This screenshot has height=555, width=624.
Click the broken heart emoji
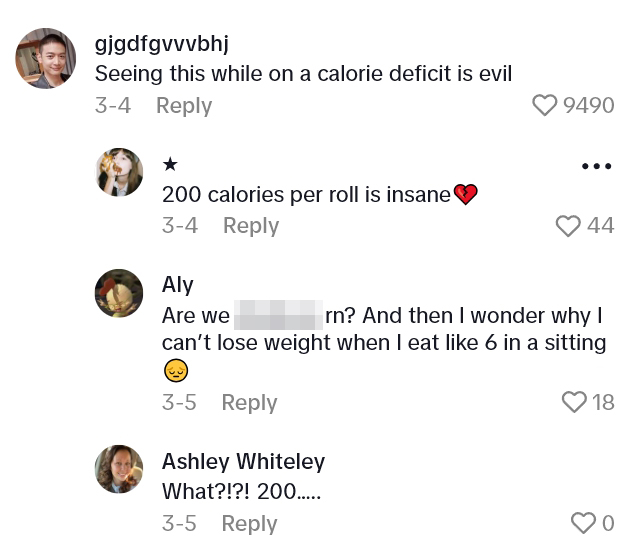click(x=466, y=195)
